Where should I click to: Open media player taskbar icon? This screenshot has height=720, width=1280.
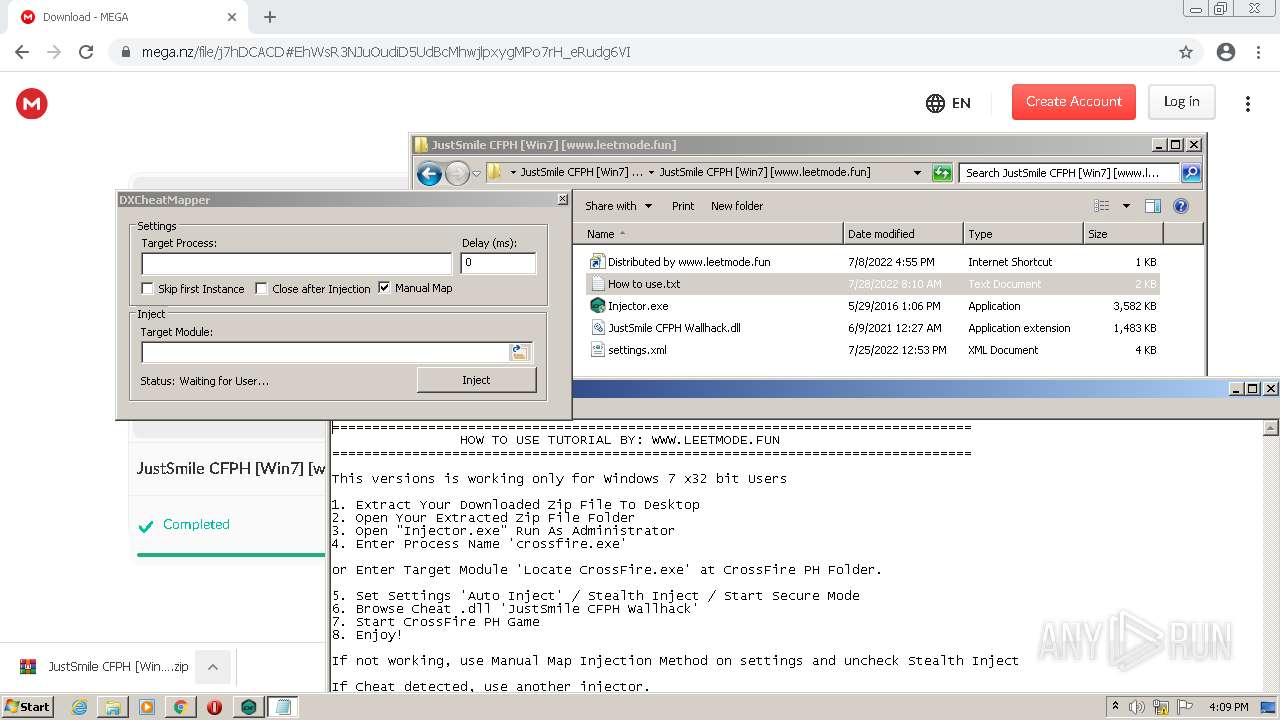[147, 707]
